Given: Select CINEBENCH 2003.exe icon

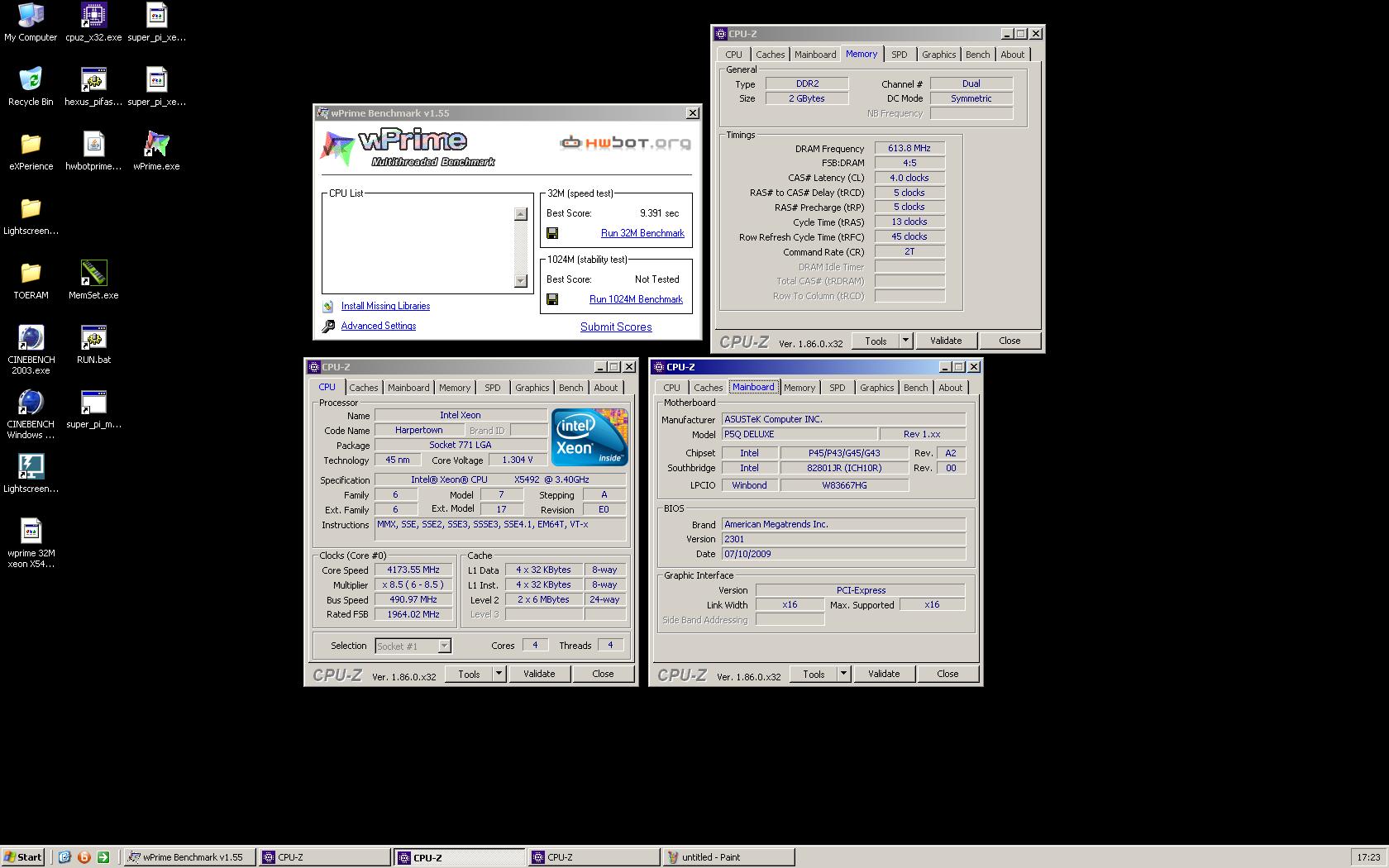Looking at the screenshot, I should (31, 337).
